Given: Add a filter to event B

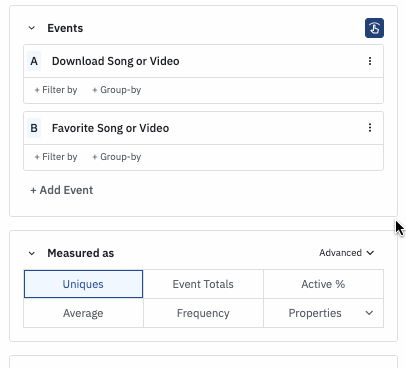Looking at the screenshot, I should 56,157.
